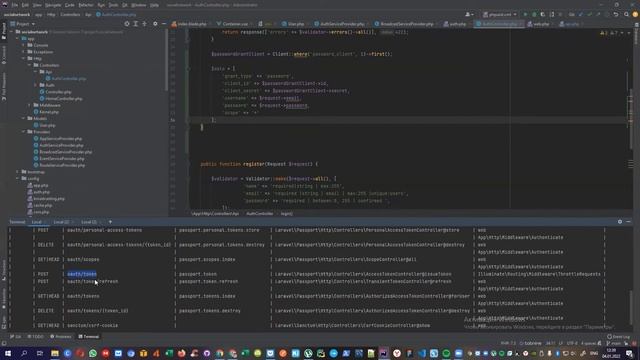640x360 pixels.
Task: Click the Project vertical side tab
Action: [x=4, y=31]
